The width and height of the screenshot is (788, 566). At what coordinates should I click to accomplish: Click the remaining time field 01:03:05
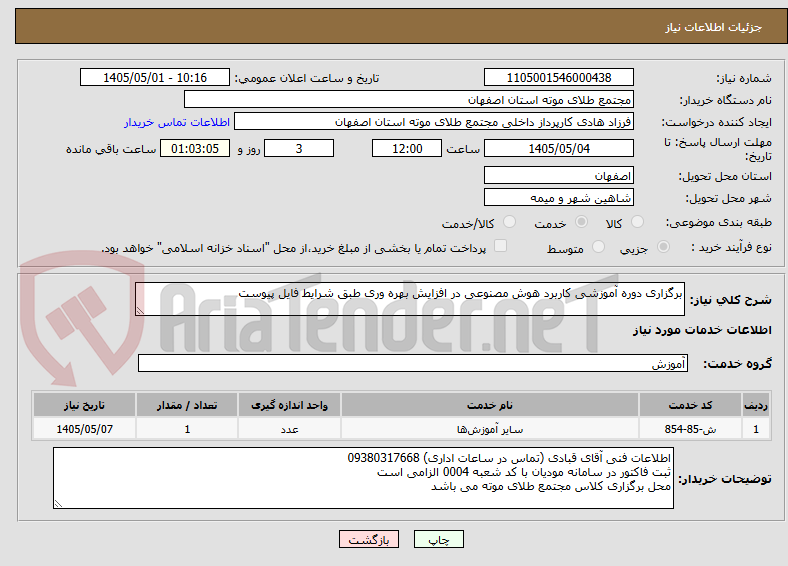[x=195, y=148]
